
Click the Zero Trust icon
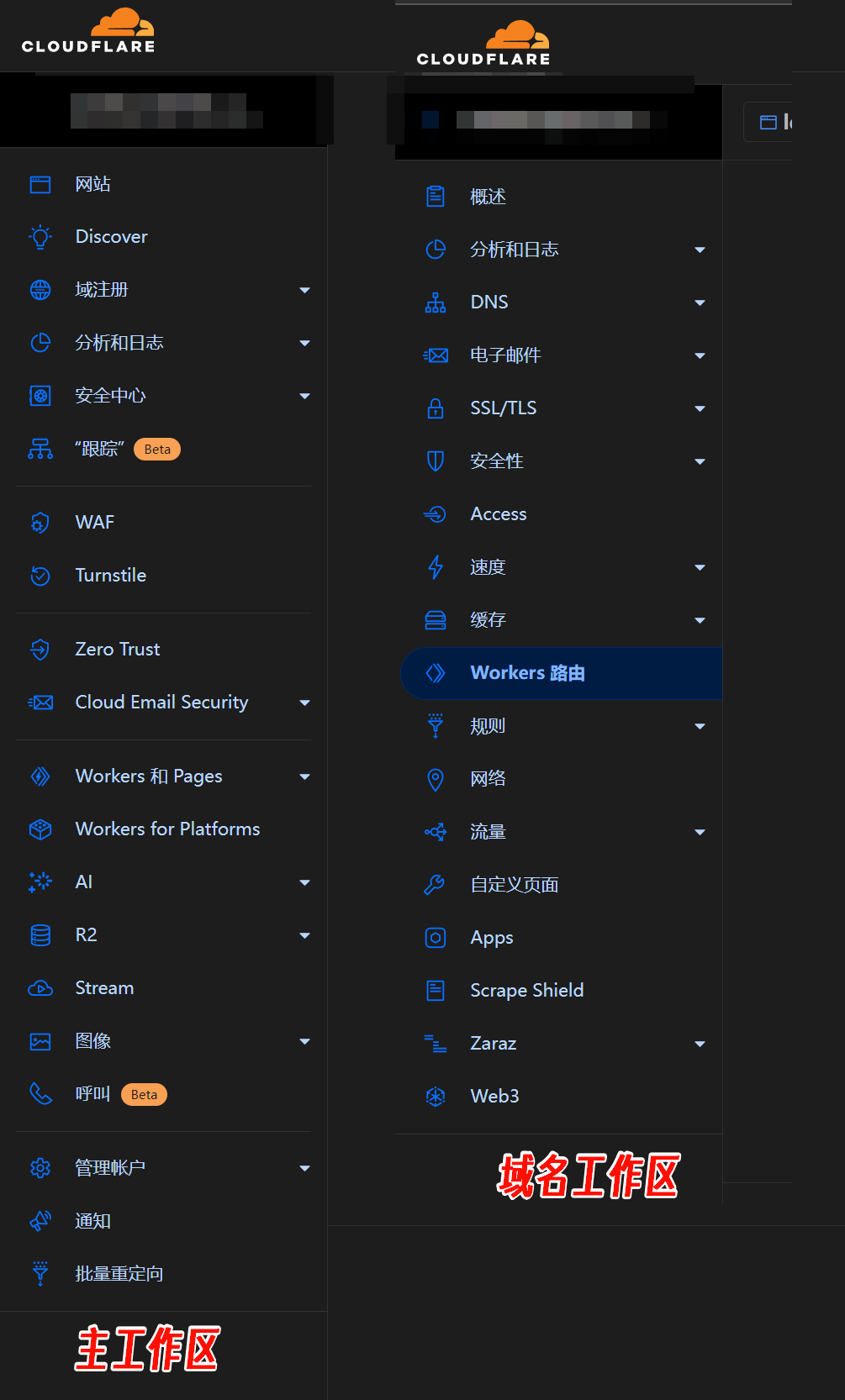point(40,650)
